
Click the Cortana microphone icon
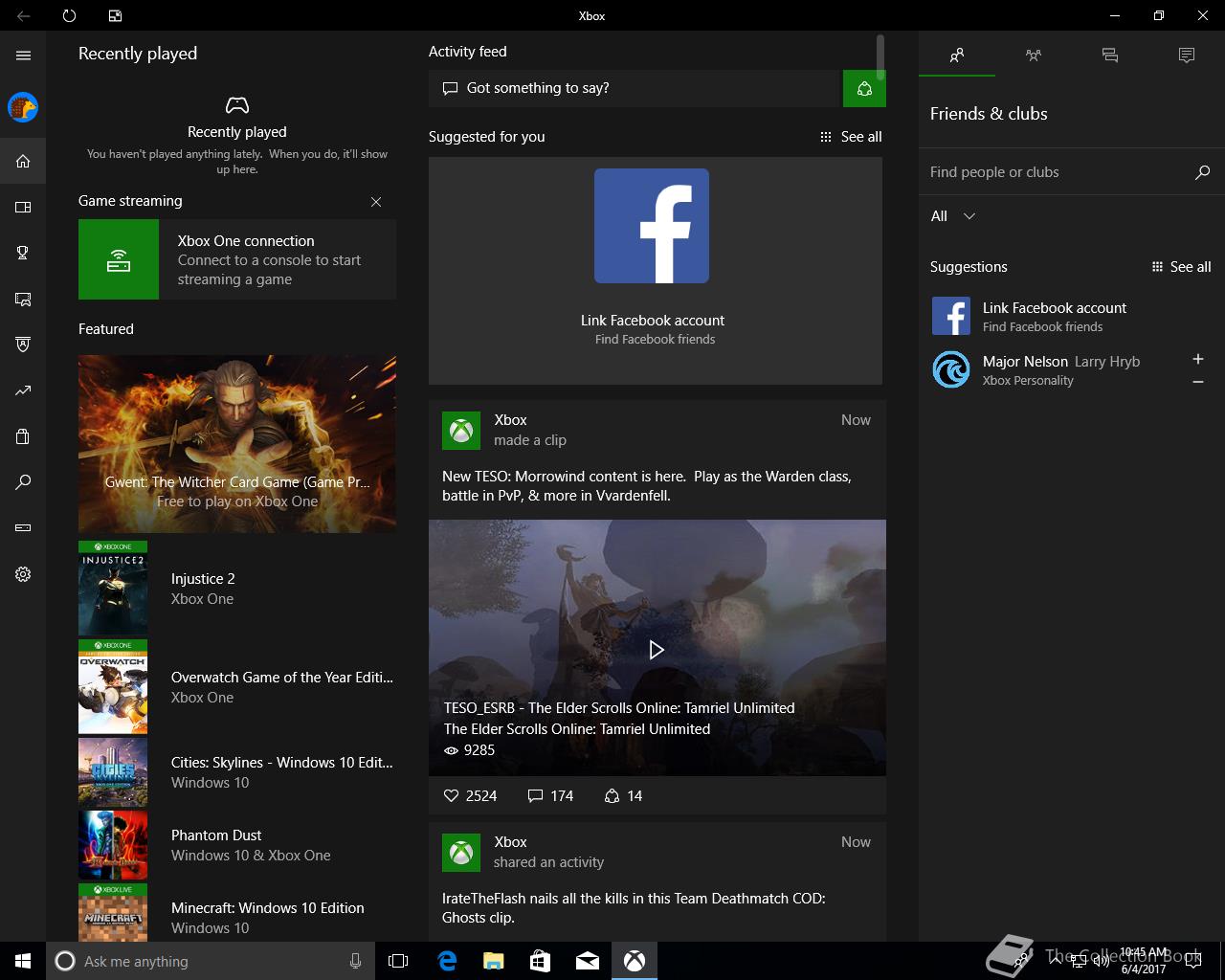[x=355, y=961]
